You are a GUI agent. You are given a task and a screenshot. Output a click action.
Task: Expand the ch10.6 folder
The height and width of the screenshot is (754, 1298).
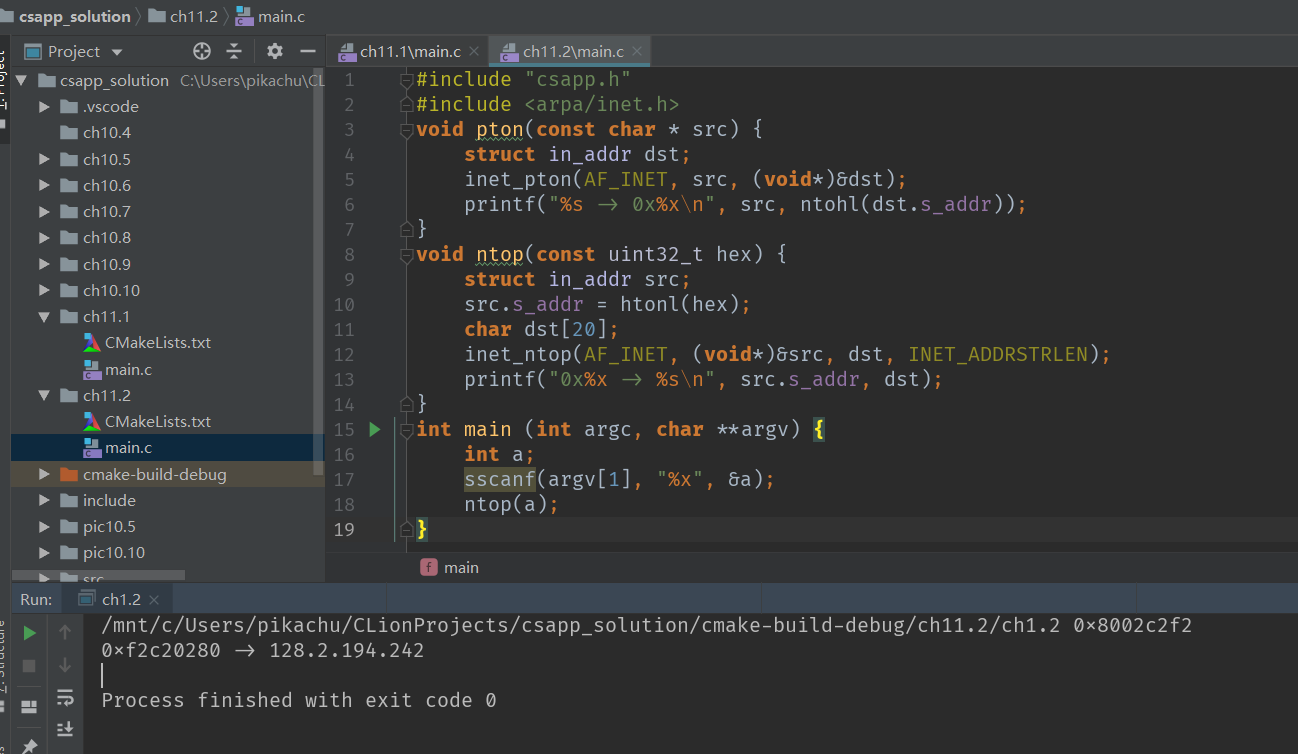44,185
